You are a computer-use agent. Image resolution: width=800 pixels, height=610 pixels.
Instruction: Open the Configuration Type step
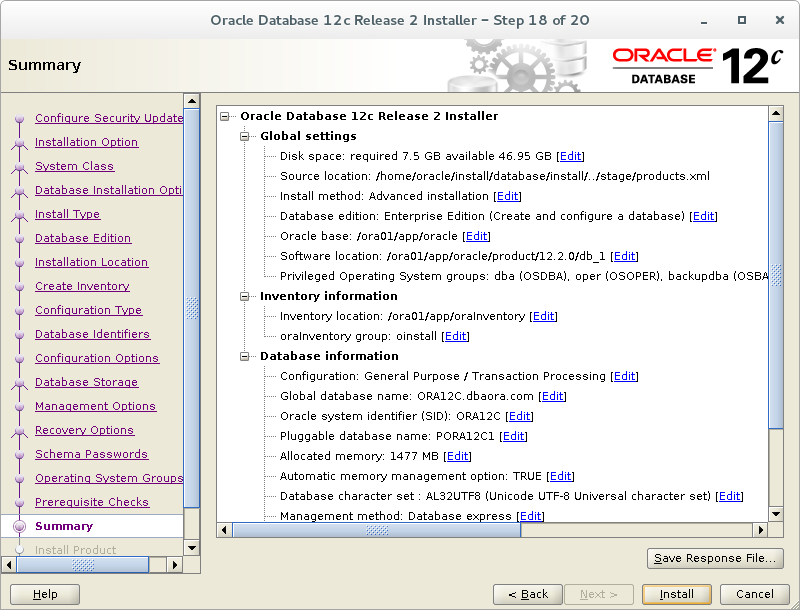pyautogui.click(x=88, y=310)
